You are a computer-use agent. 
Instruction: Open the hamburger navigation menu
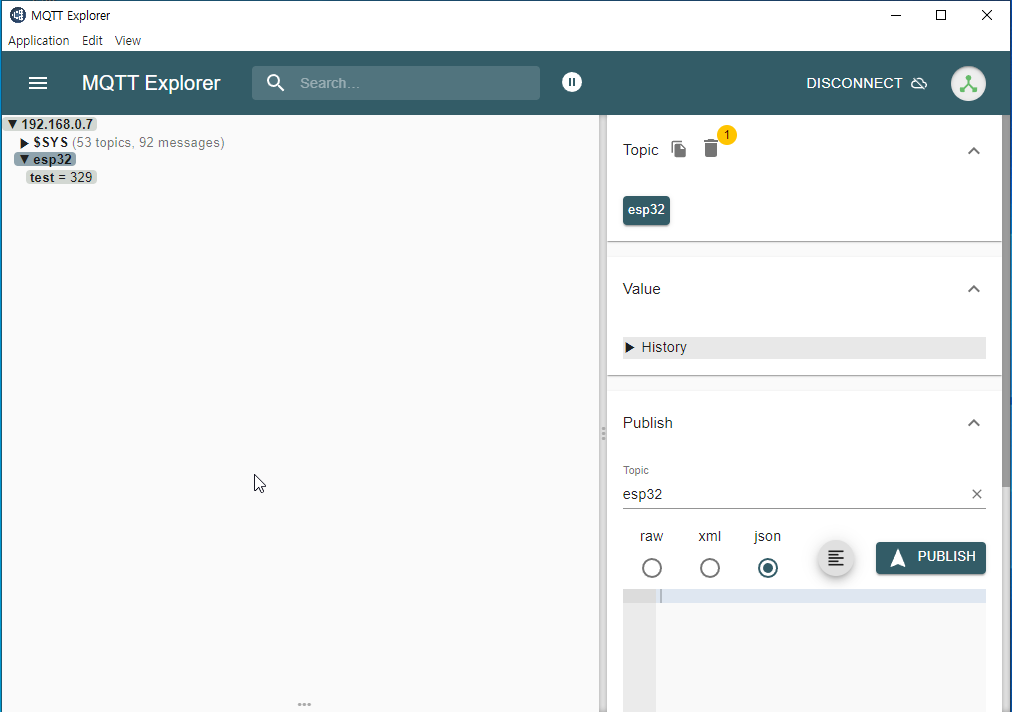[38, 83]
